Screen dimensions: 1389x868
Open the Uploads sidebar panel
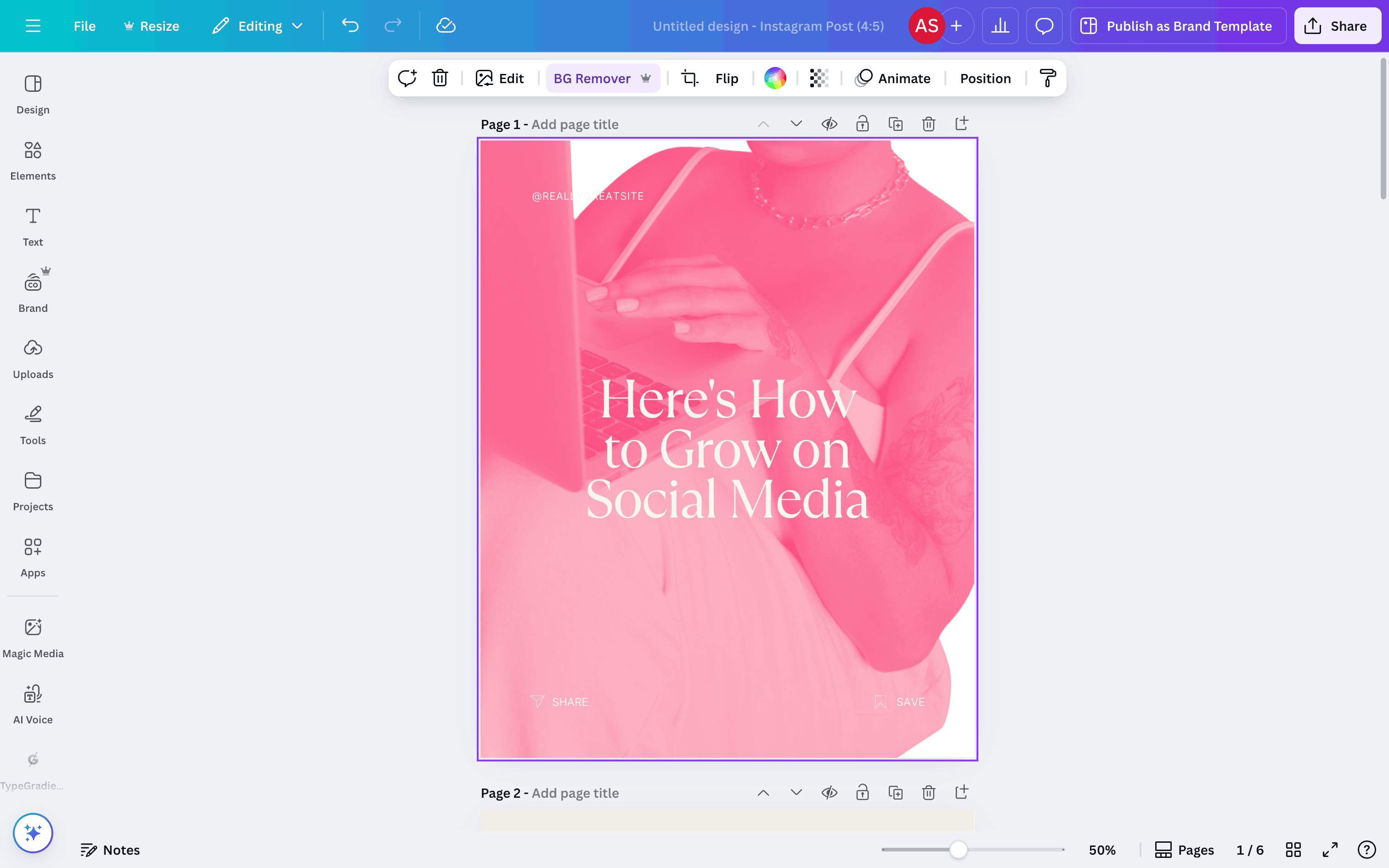33,359
